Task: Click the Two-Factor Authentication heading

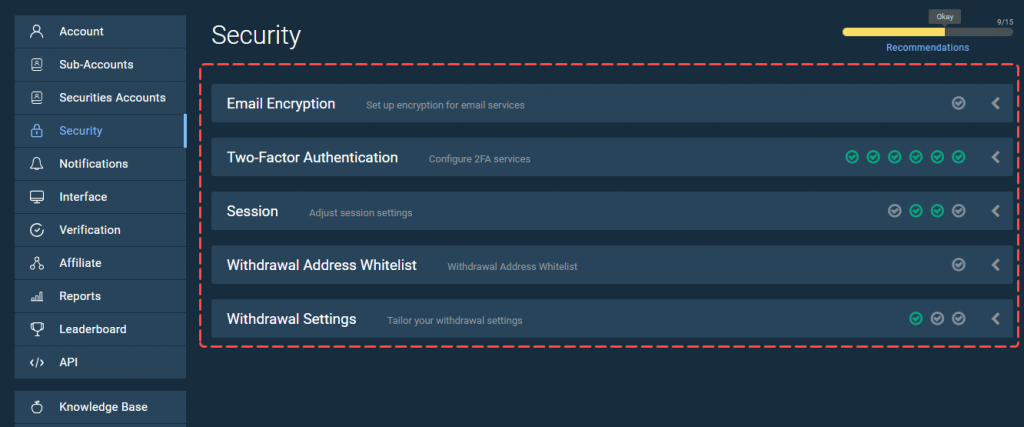Action: [312, 157]
